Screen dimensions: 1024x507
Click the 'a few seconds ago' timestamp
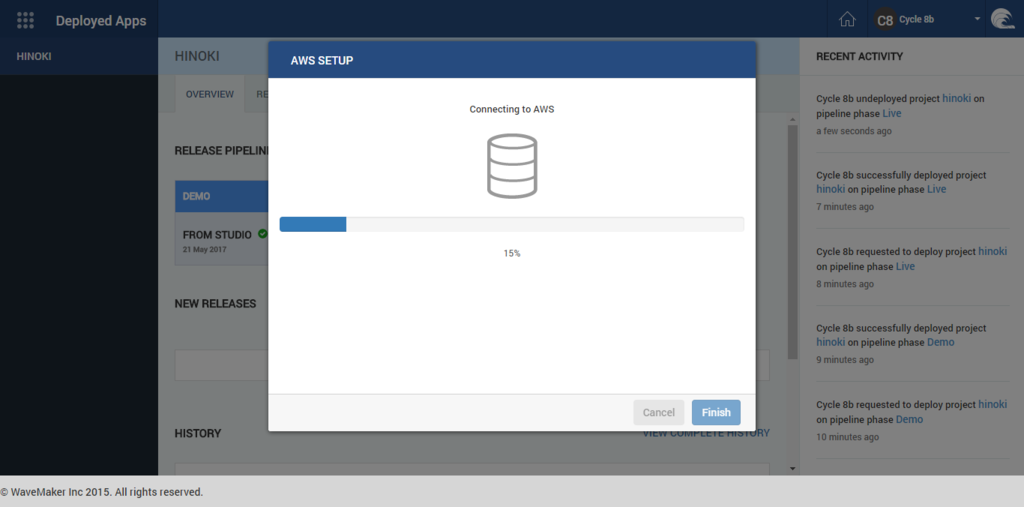[854, 131]
